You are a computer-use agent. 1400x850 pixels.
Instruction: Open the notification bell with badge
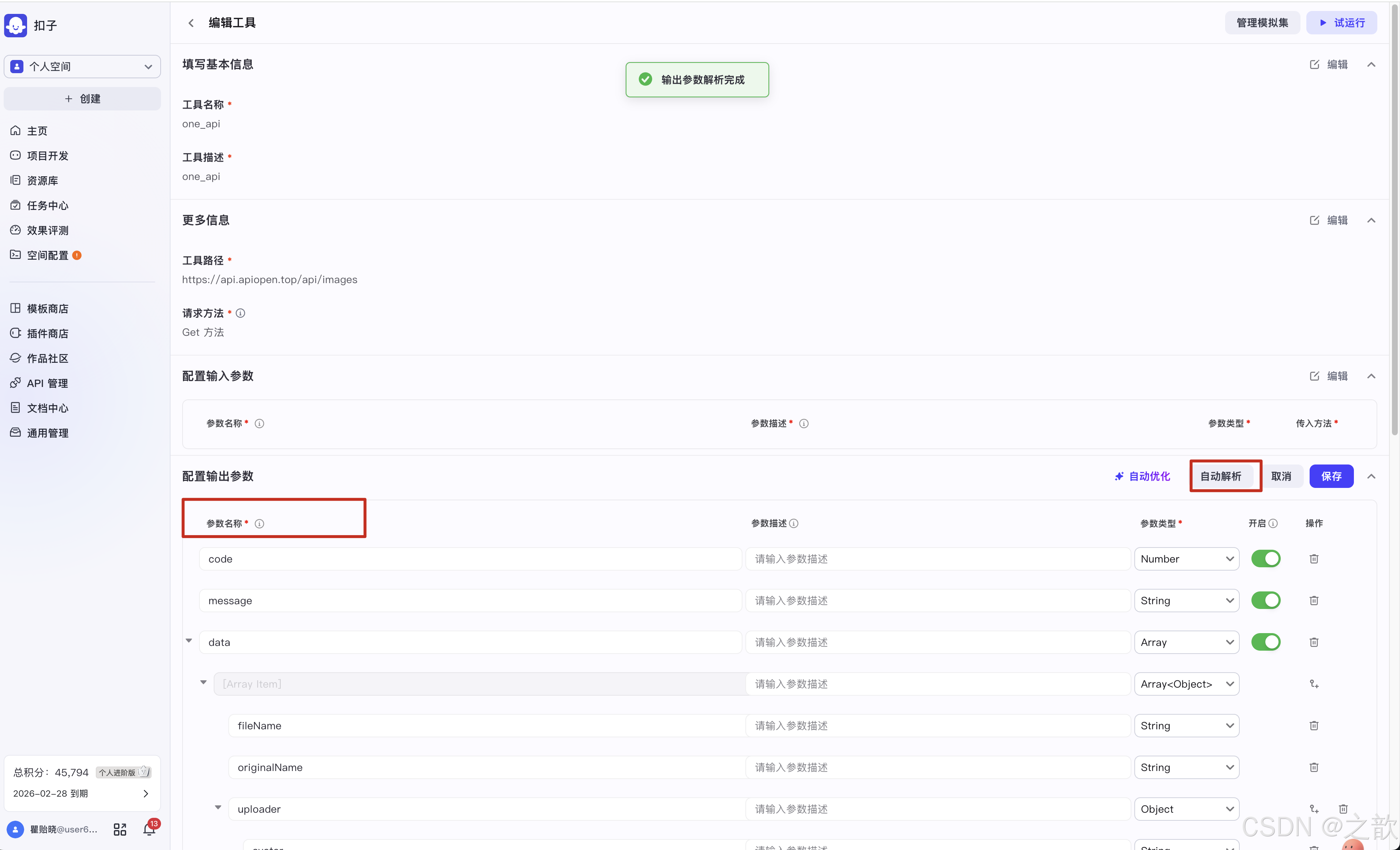click(x=149, y=830)
